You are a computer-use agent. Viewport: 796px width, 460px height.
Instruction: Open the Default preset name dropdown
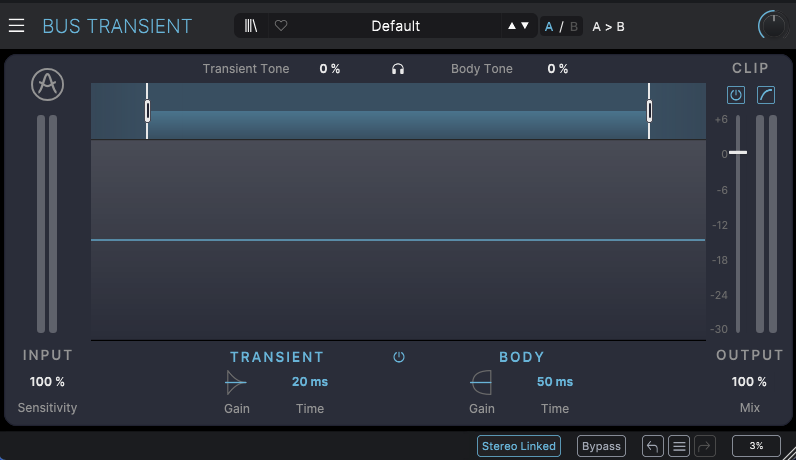click(x=396, y=26)
